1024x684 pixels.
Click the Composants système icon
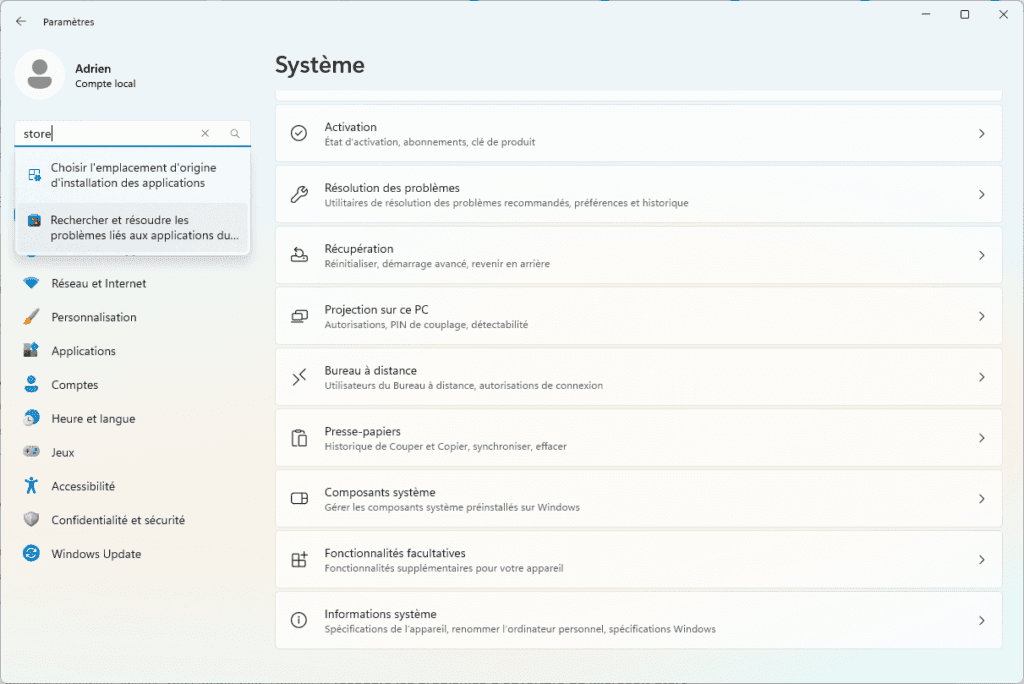coord(299,498)
